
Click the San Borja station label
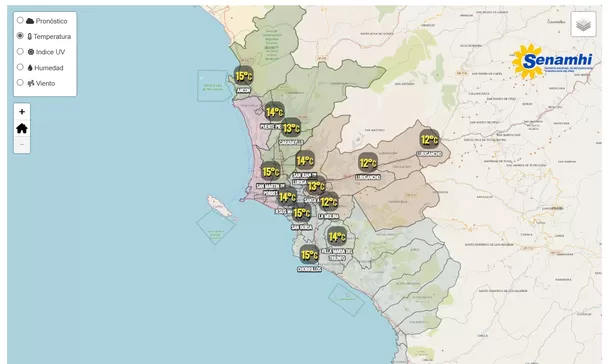click(x=301, y=227)
